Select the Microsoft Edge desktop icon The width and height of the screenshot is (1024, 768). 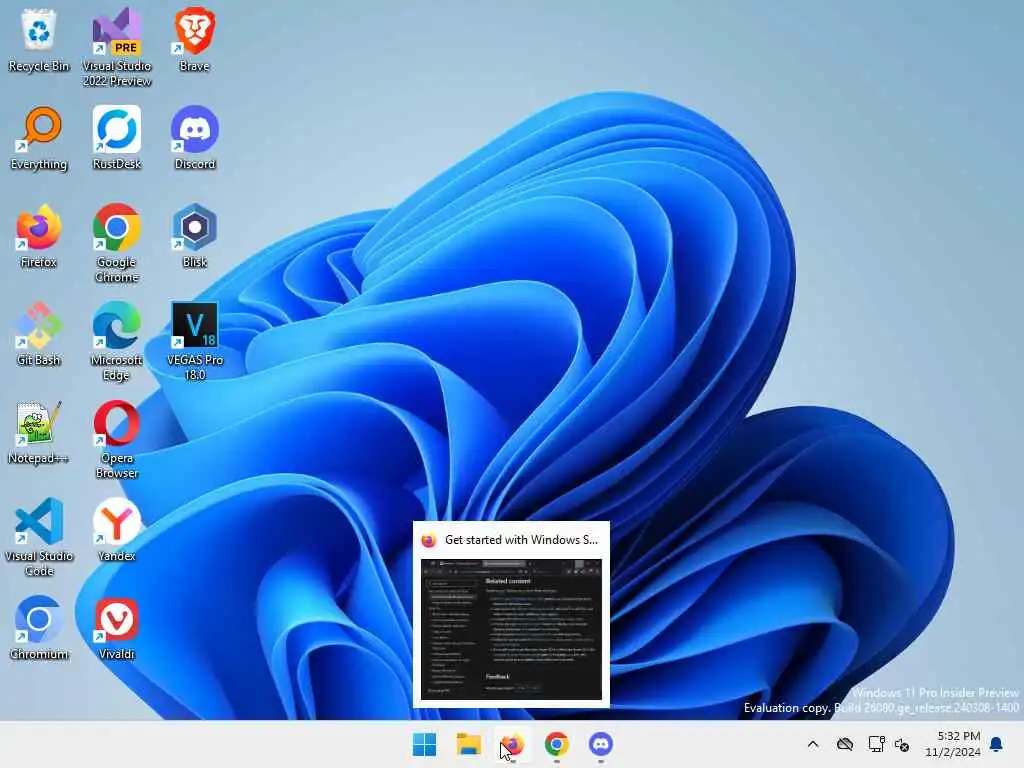pyautogui.click(x=117, y=341)
